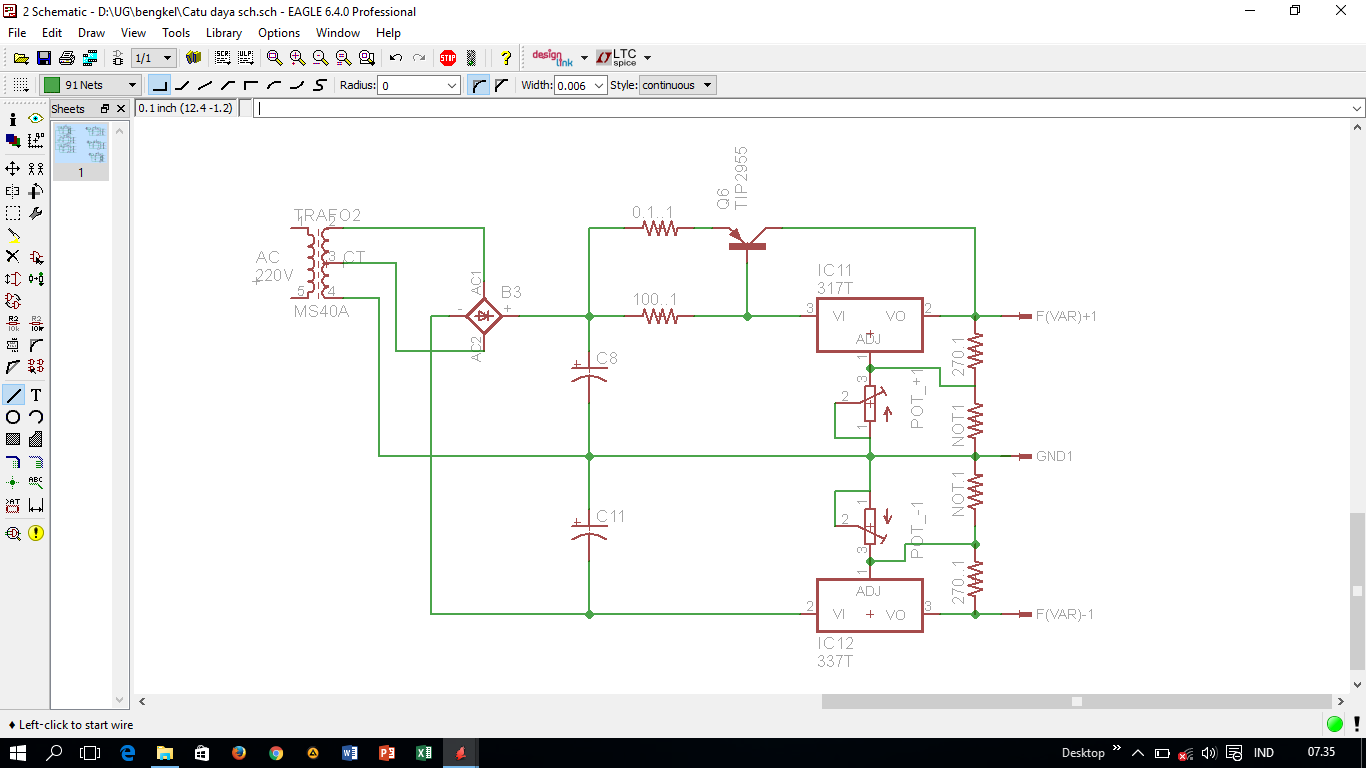Run a ULP program icon

(245, 58)
